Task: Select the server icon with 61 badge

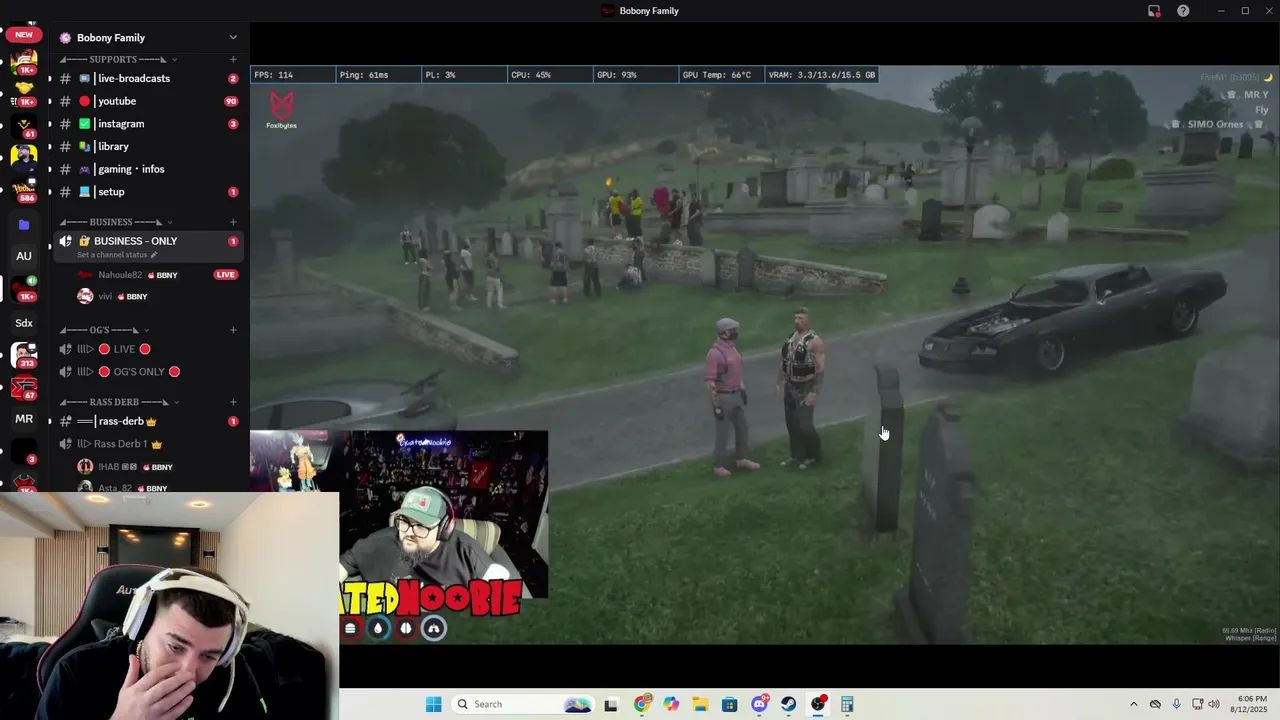Action: 24,124
